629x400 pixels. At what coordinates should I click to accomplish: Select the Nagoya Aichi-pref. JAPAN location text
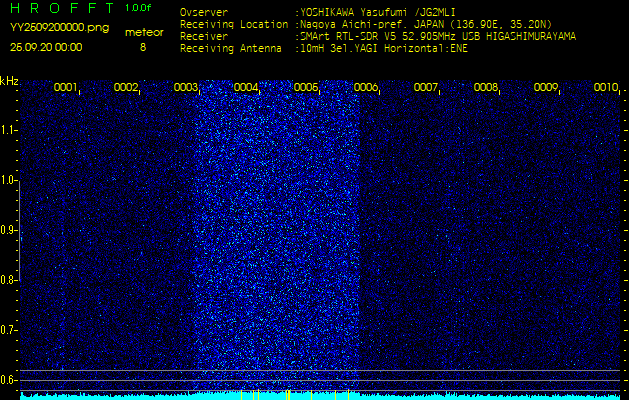click(426, 24)
